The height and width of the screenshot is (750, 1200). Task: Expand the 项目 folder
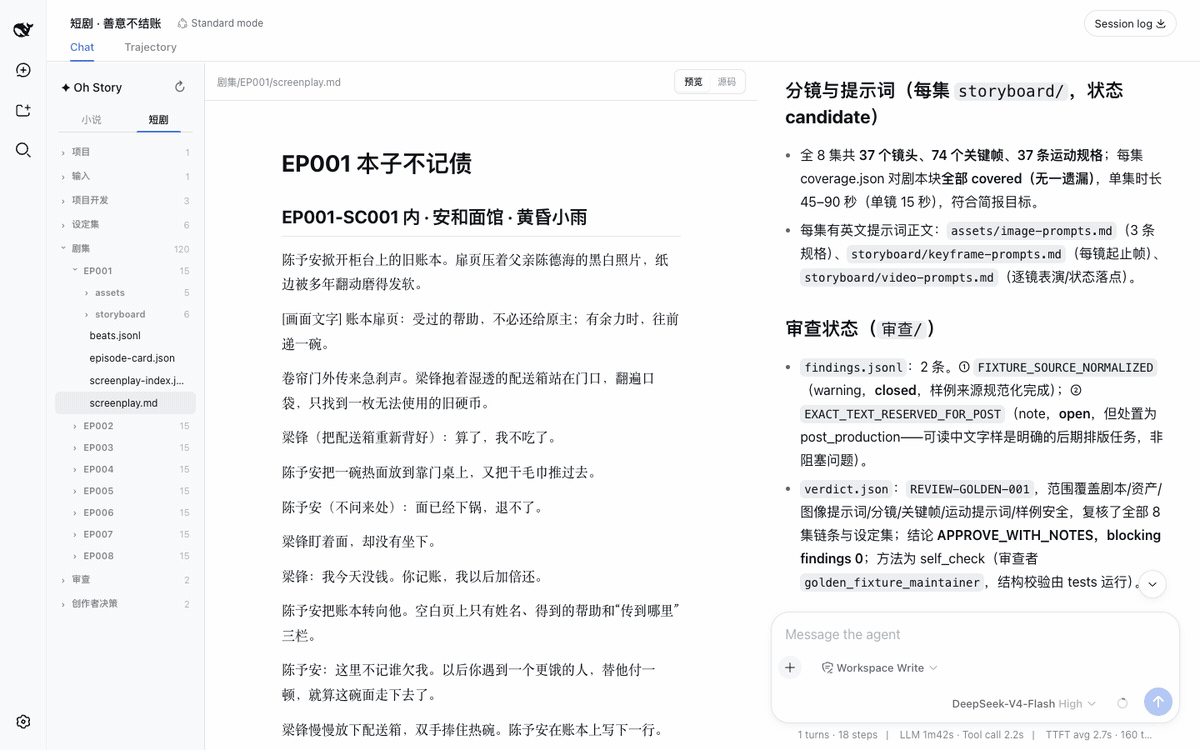tap(125, 152)
